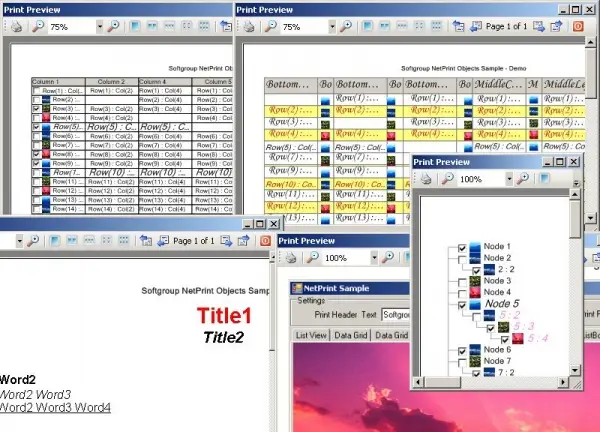Click the vertical scrollbar thumb in tree node preview
The image size is (600, 432).
(x=575, y=219)
